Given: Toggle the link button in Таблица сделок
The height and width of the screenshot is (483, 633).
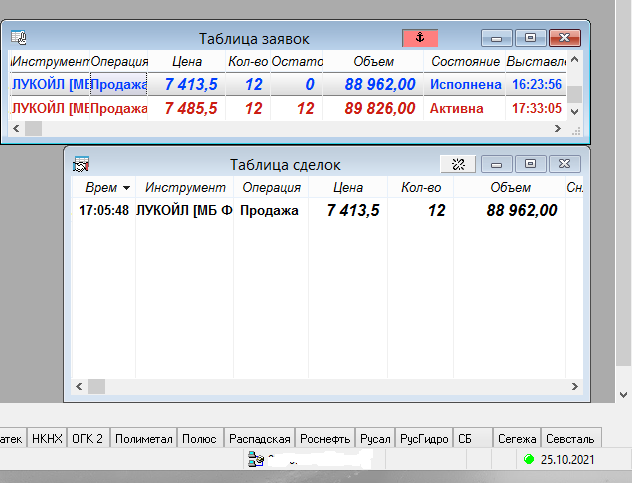Looking at the screenshot, I should (x=458, y=164).
